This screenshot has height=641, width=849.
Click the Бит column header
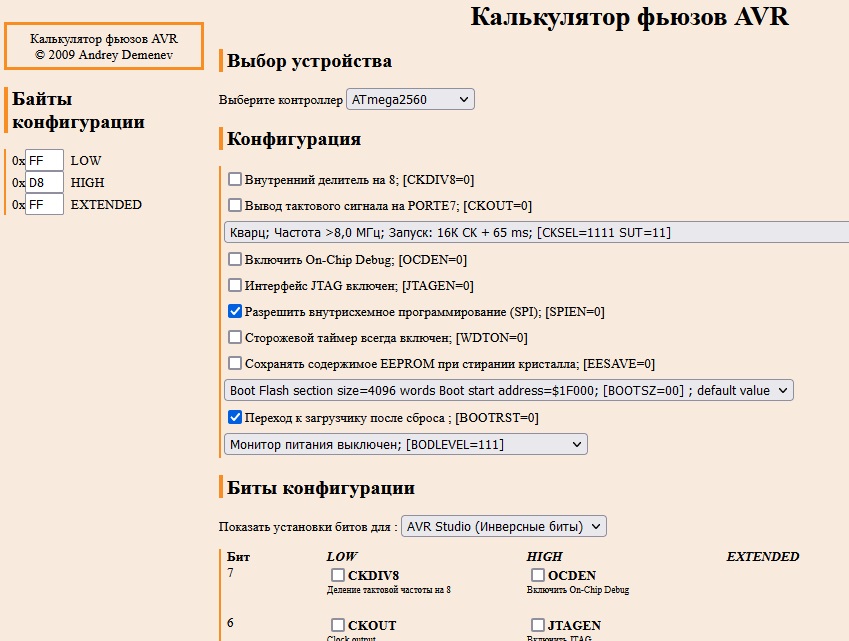238,557
